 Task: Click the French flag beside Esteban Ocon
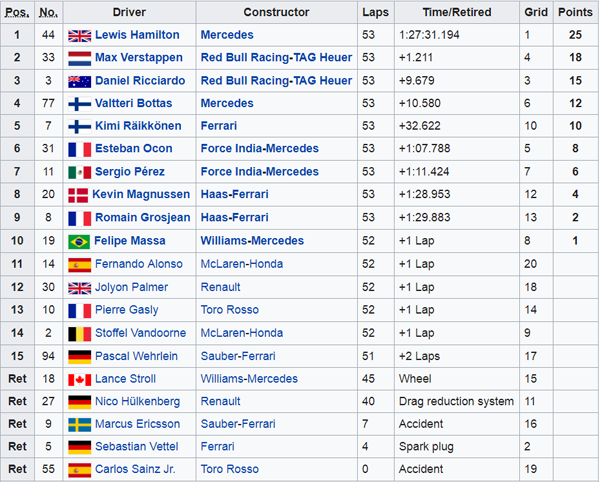click(80, 150)
